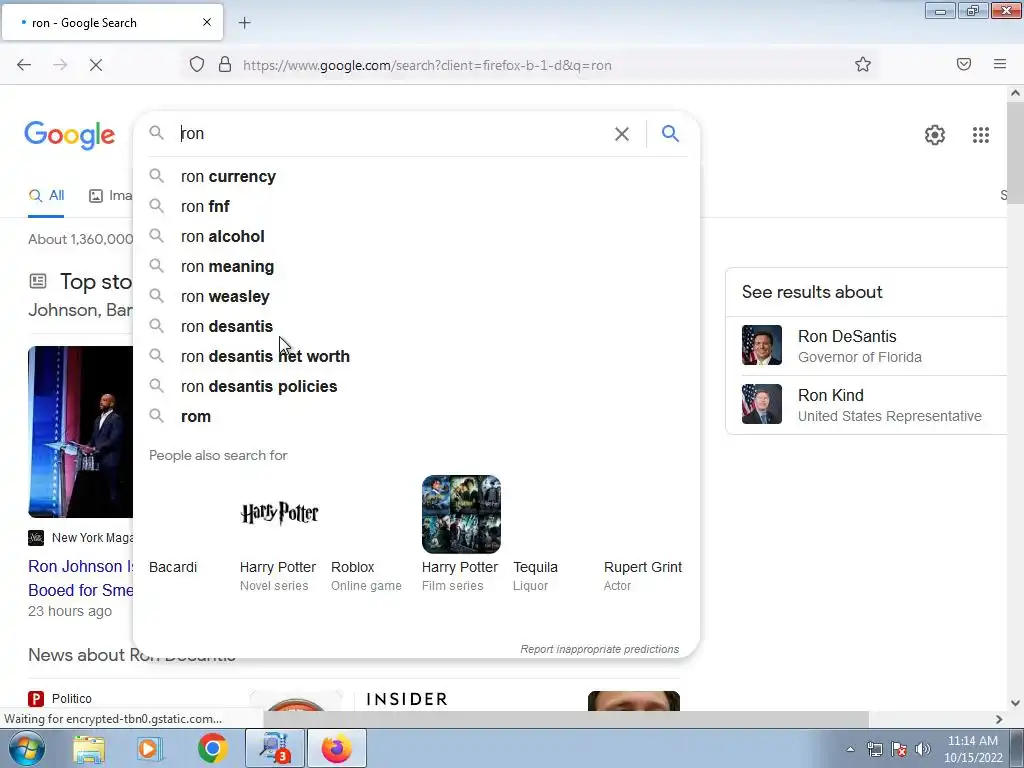Image resolution: width=1024 pixels, height=768 pixels.
Task: Show hidden system tray icons
Action: coord(850,750)
